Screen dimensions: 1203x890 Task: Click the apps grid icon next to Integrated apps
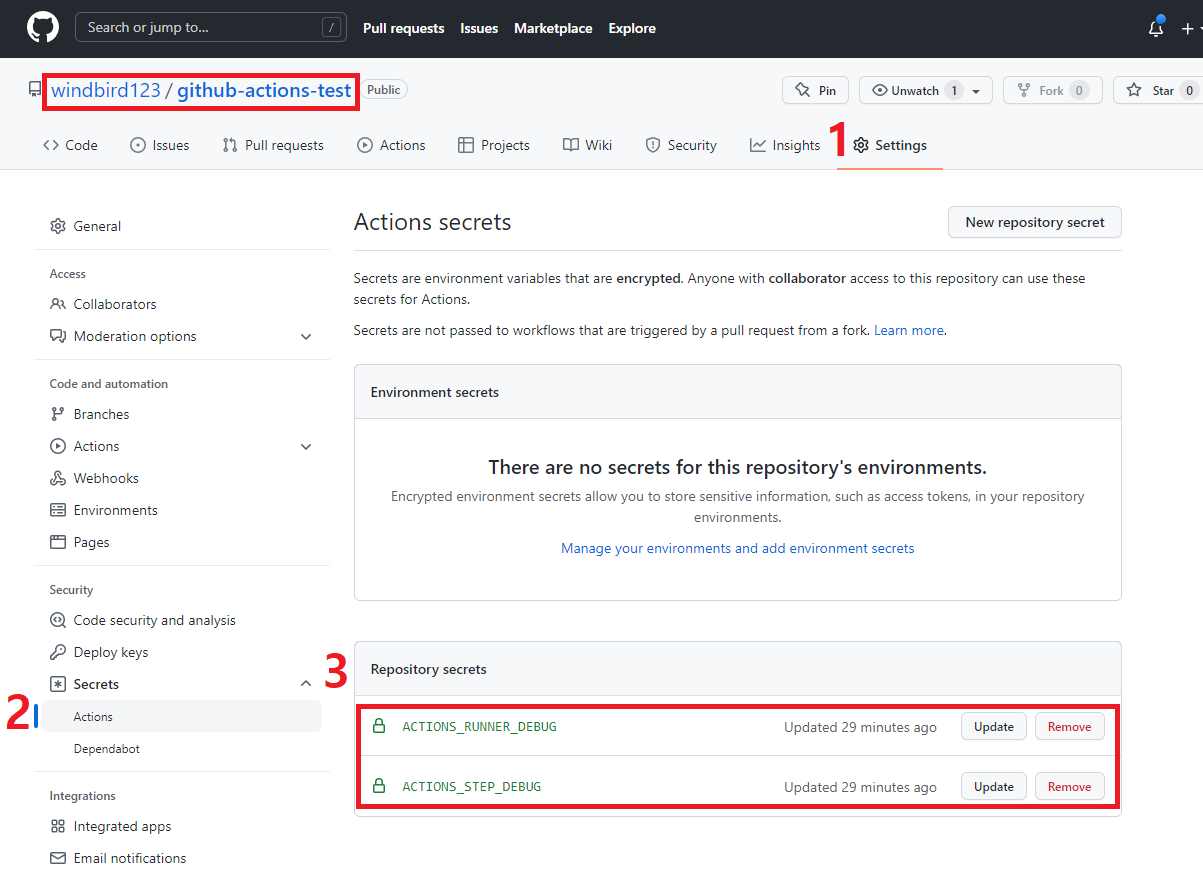(58, 826)
